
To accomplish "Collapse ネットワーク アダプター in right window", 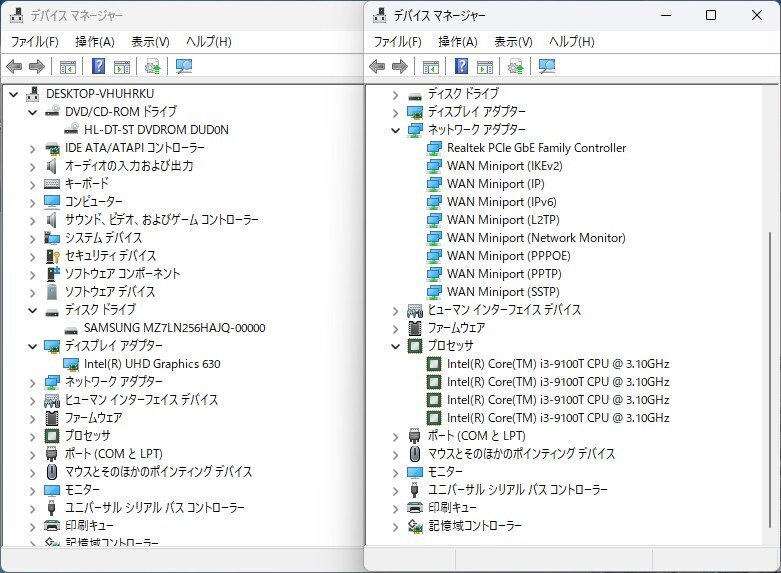I will [395, 131].
